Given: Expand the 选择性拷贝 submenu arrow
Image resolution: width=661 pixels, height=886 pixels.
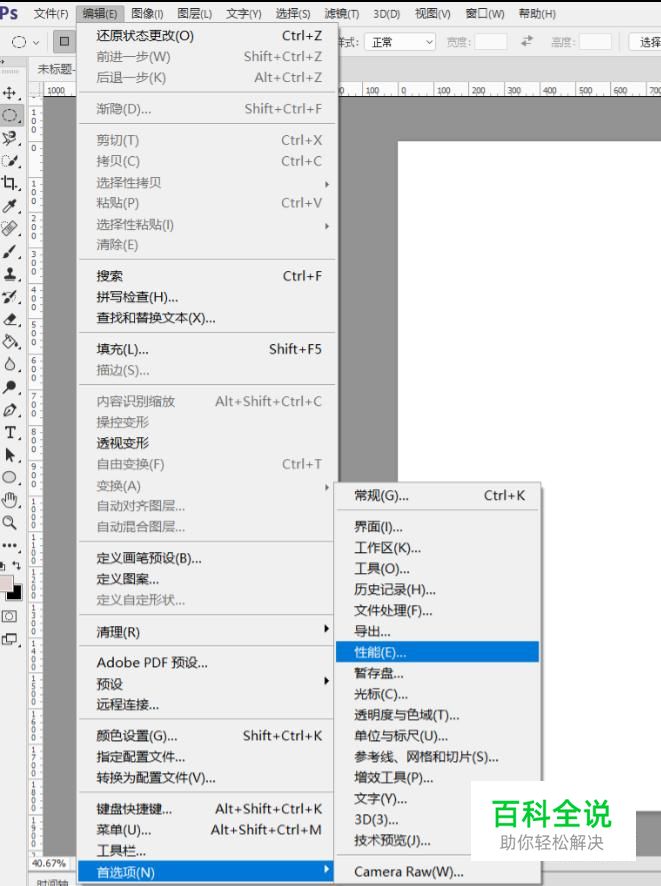Looking at the screenshot, I should pyautogui.click(x=327, y=184).
